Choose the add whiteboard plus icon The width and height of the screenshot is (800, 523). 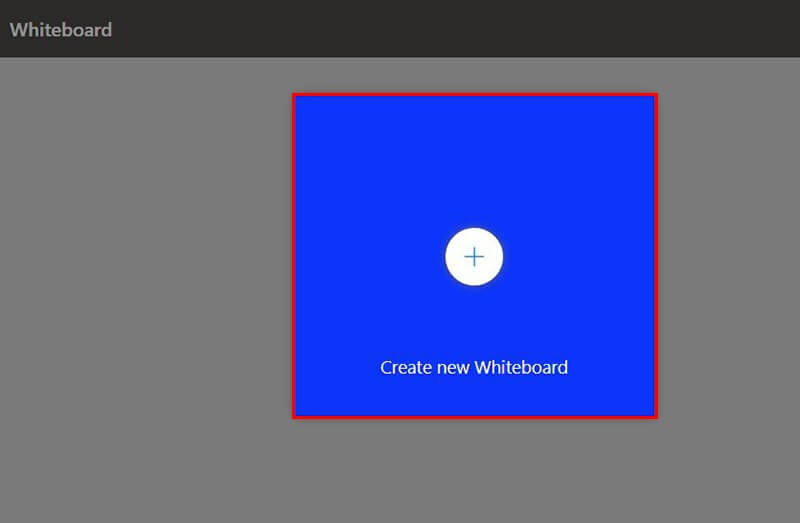tap(474, 257)
